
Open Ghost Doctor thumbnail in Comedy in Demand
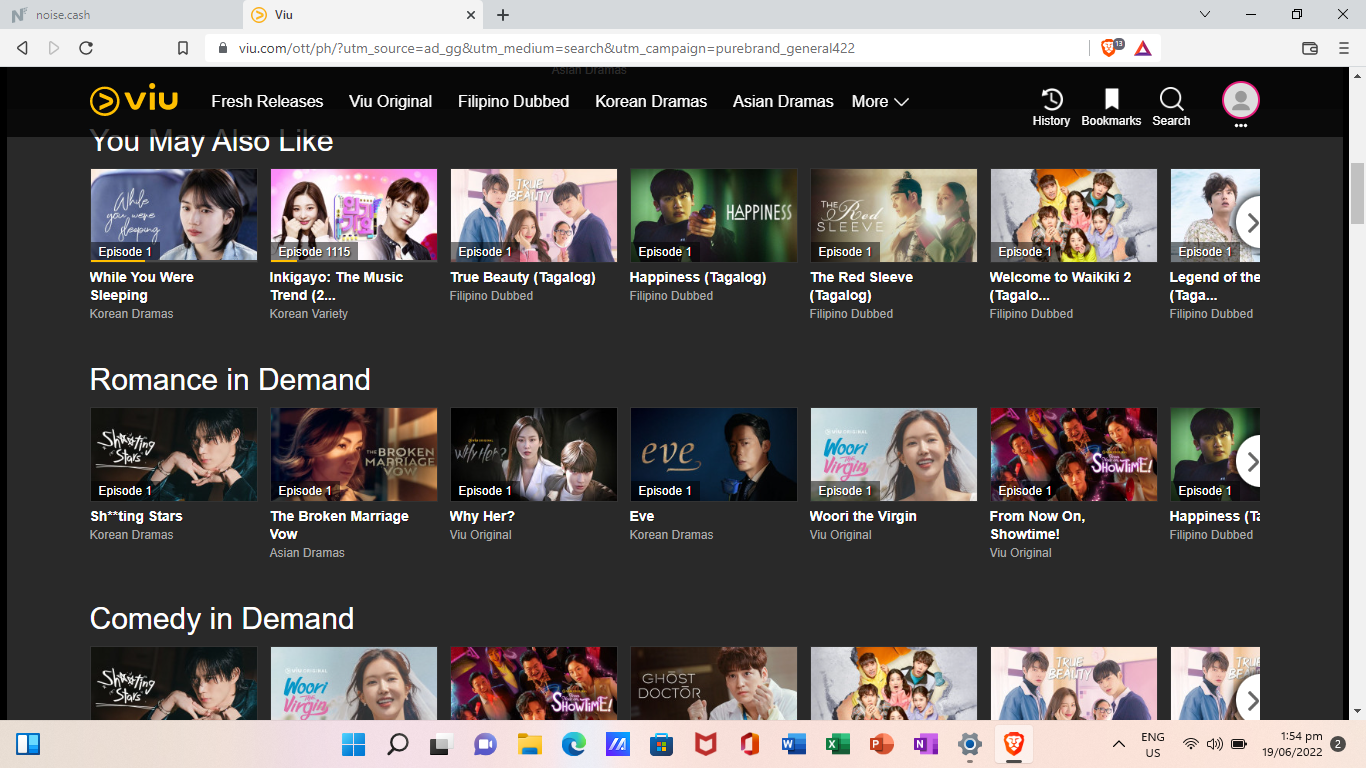click(714, 683)
